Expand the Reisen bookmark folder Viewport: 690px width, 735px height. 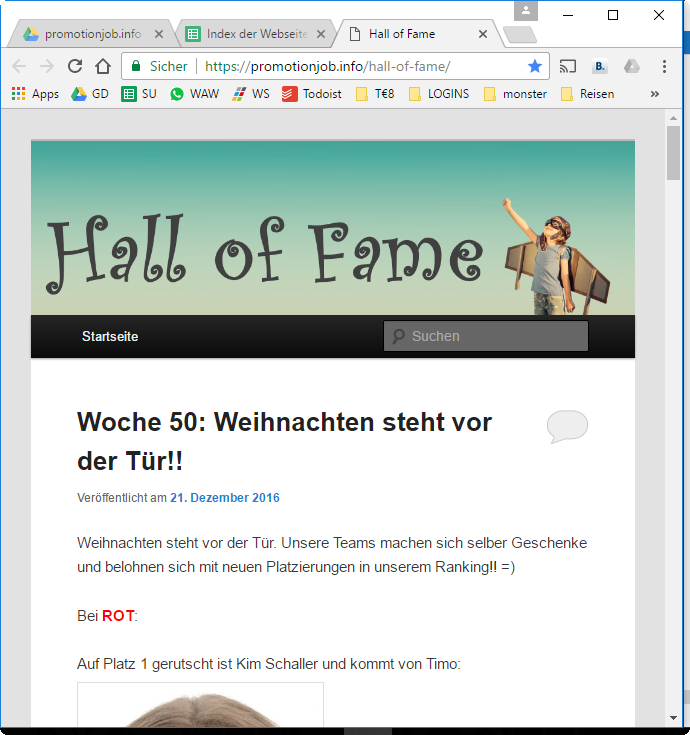[x=587, y=94]
